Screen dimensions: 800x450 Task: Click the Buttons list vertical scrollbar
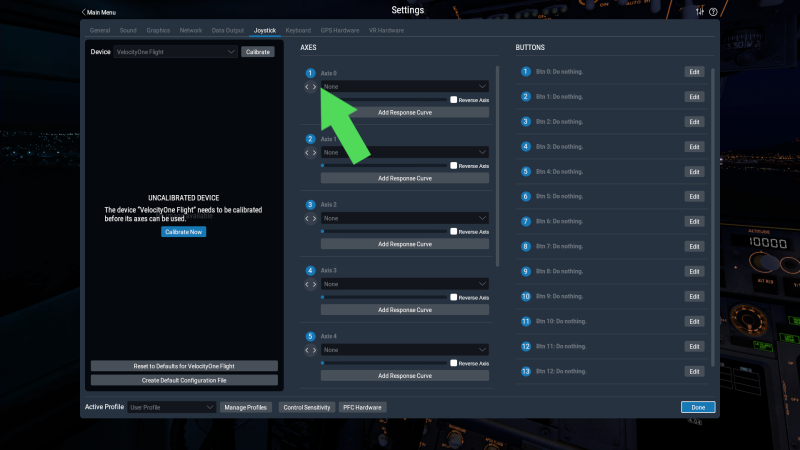713,217
